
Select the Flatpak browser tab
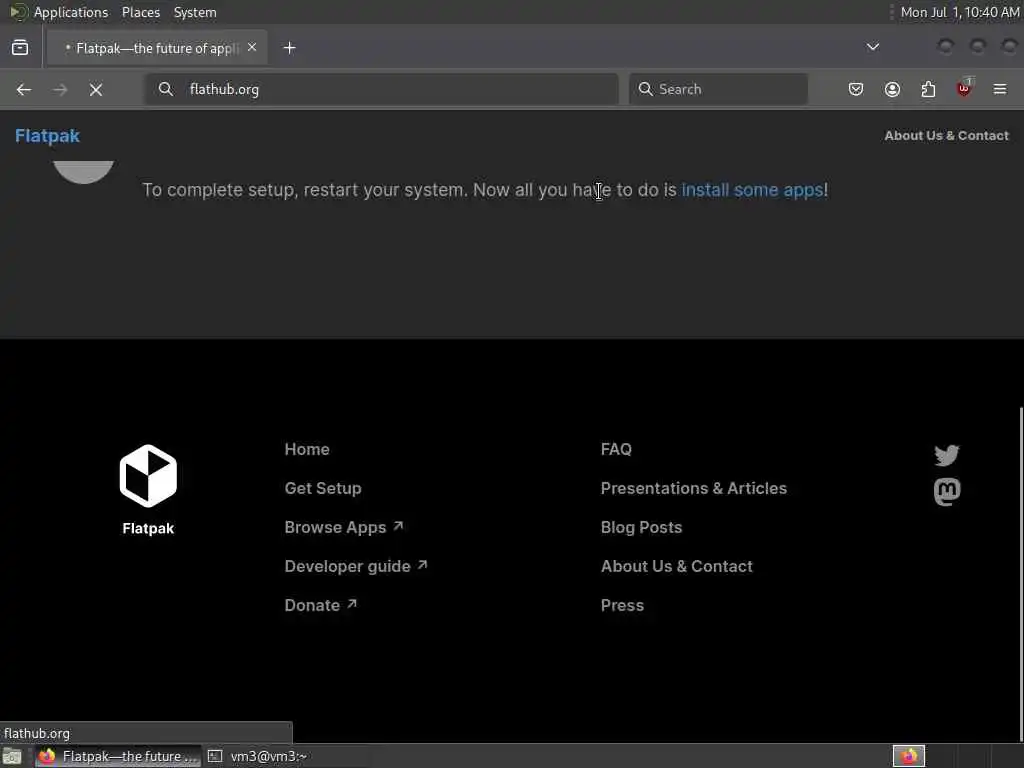(x=157, y=48)
